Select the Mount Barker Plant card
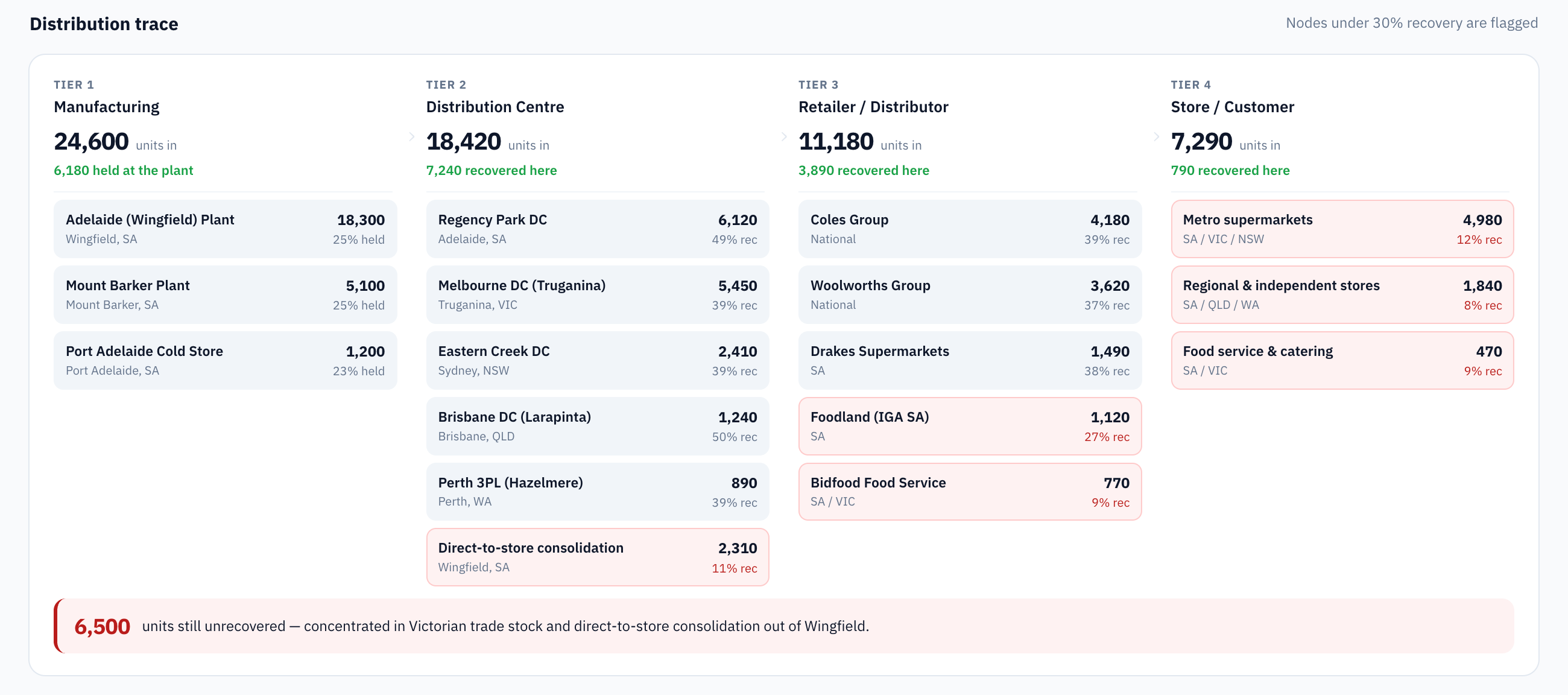This screenshot has height=695, width=1568. [225, 295]
